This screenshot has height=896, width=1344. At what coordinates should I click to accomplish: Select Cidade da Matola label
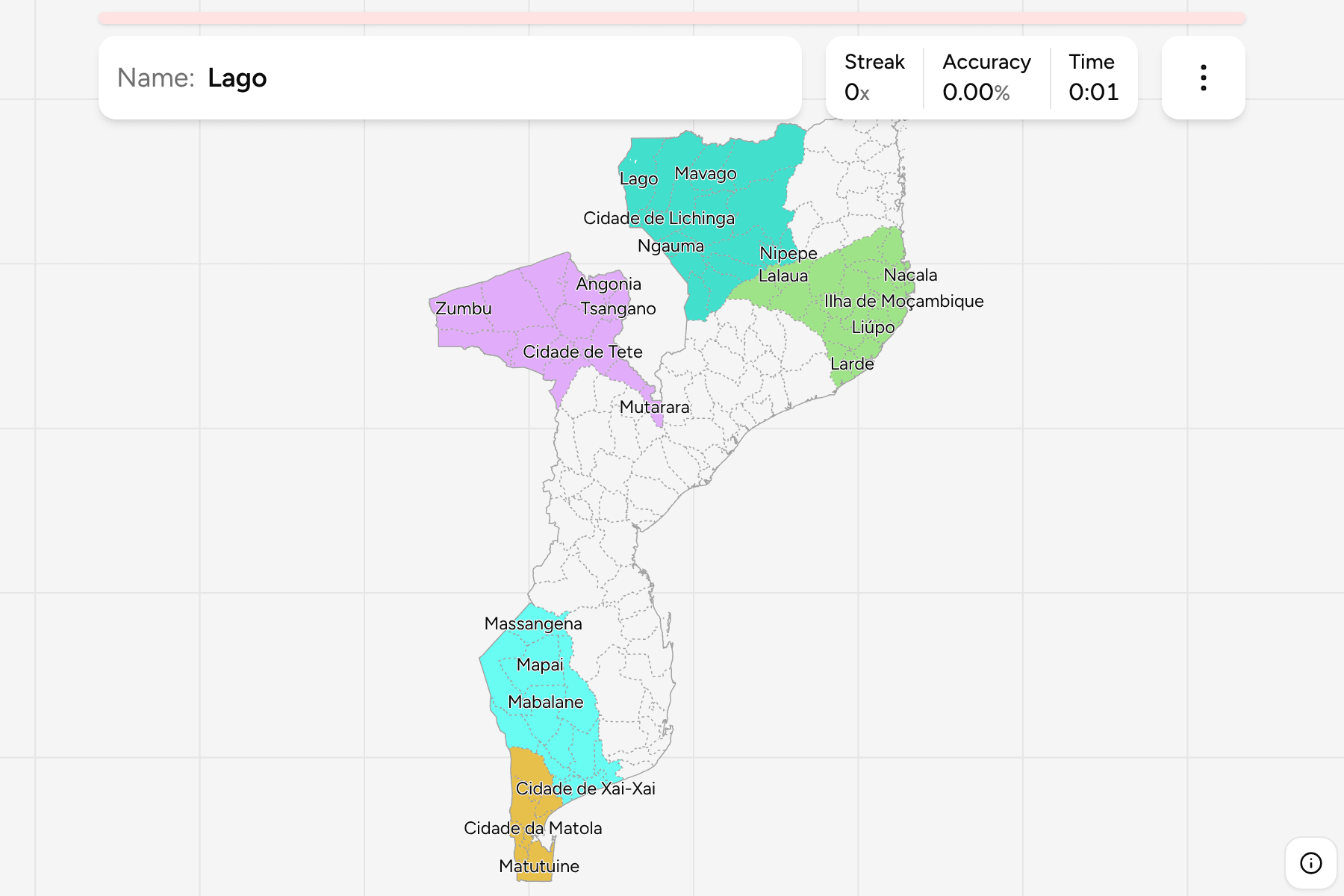pyautogui.click(x=533, y=828)
